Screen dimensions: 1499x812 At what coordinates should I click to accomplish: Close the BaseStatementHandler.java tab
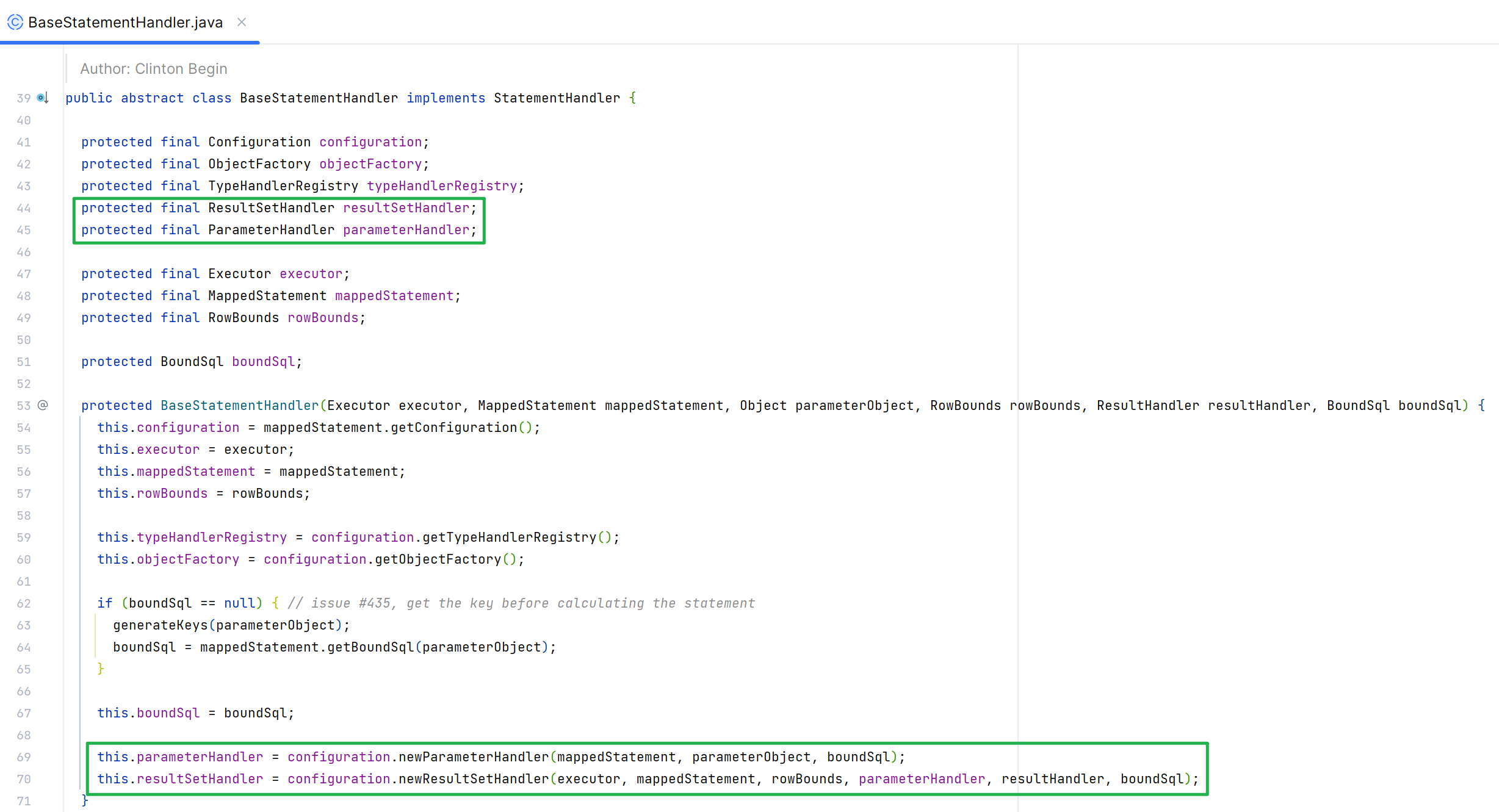[242, 23]
